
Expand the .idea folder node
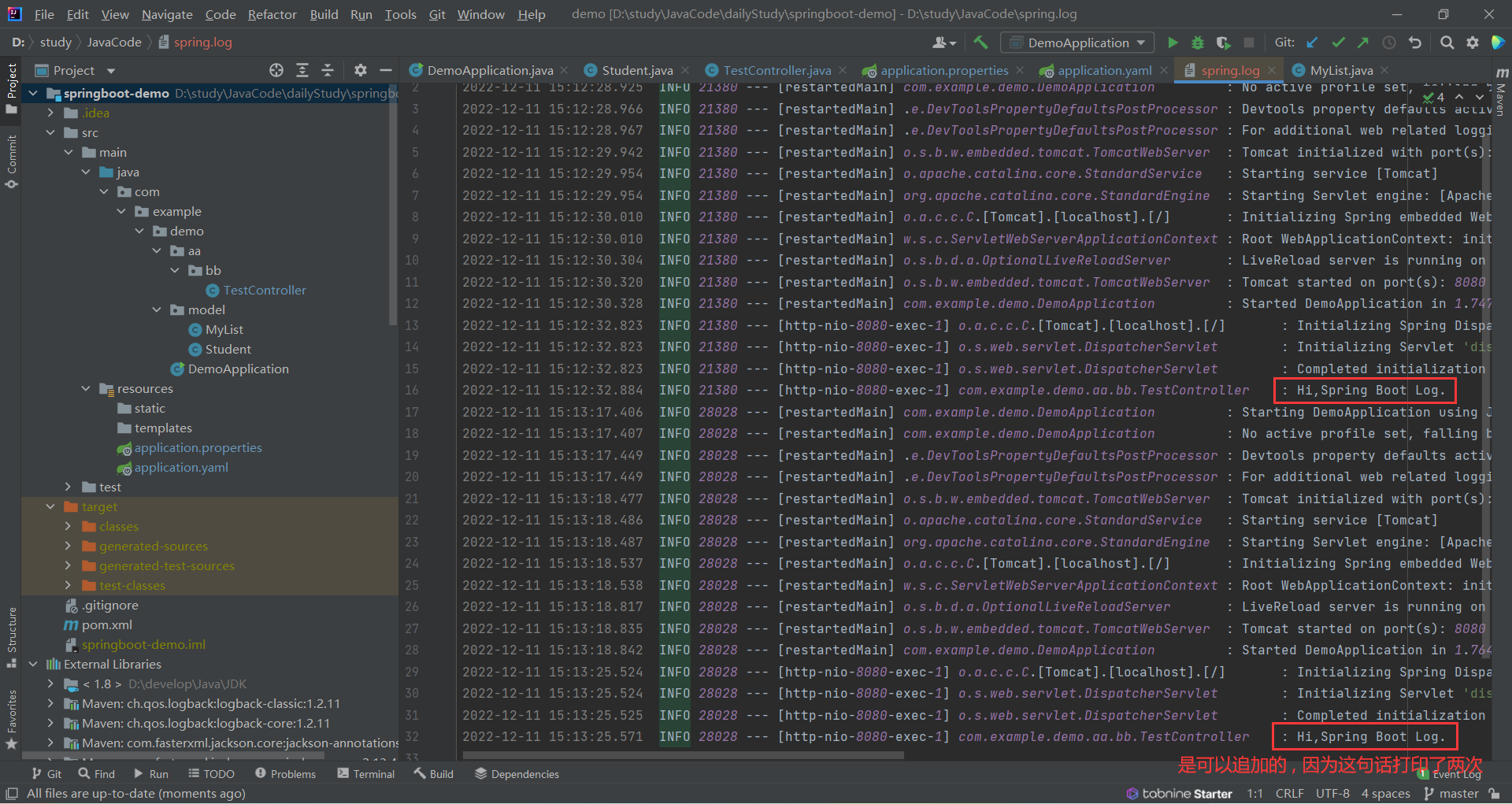(x=50, y=113)
